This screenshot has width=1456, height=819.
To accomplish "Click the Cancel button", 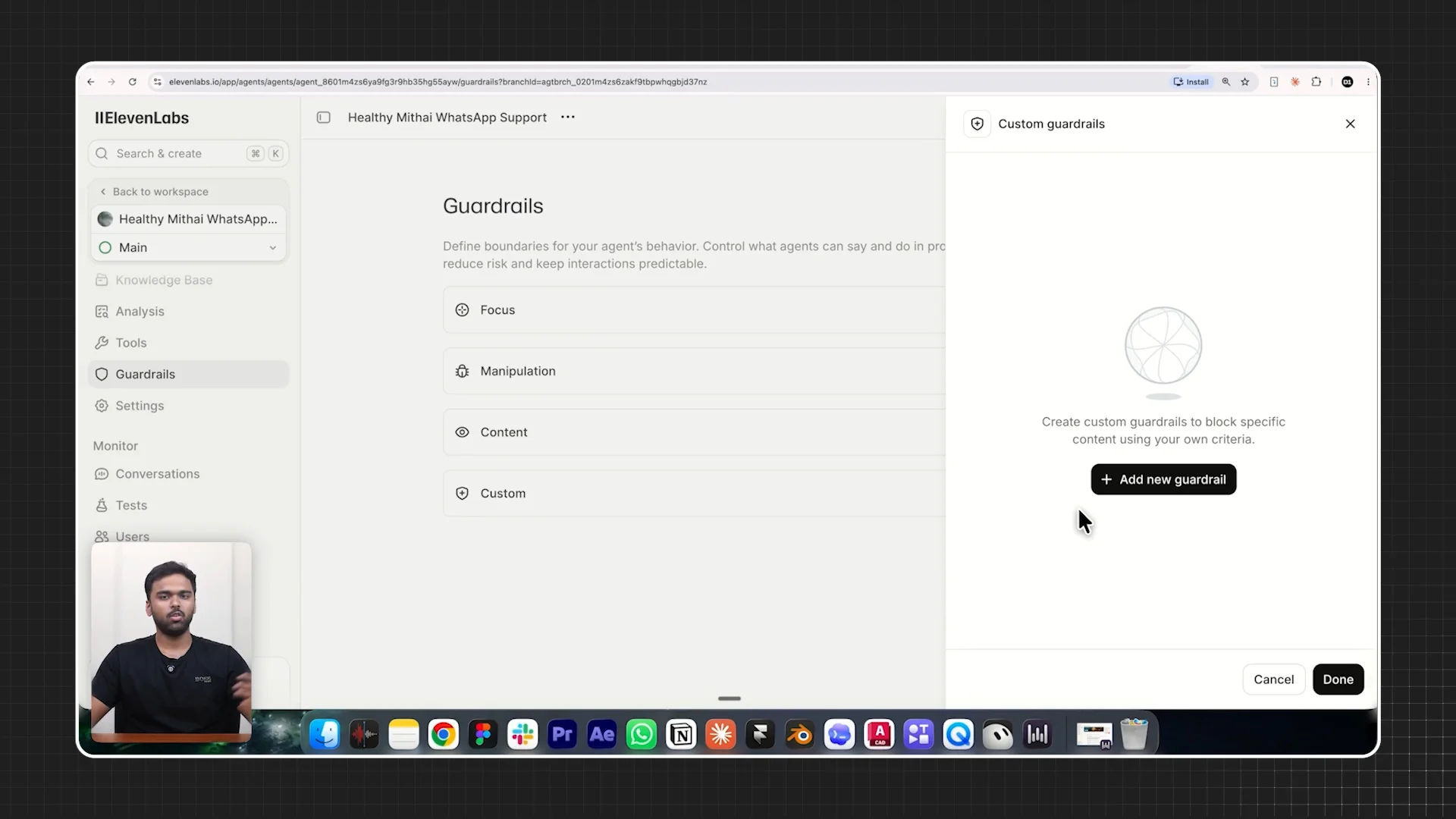I will point(1273,679).
